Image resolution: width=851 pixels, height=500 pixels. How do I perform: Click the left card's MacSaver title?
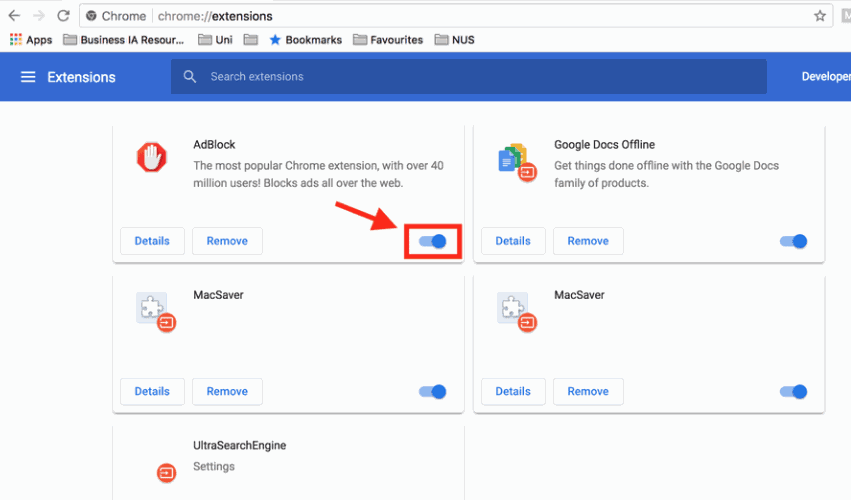point(218,295)
